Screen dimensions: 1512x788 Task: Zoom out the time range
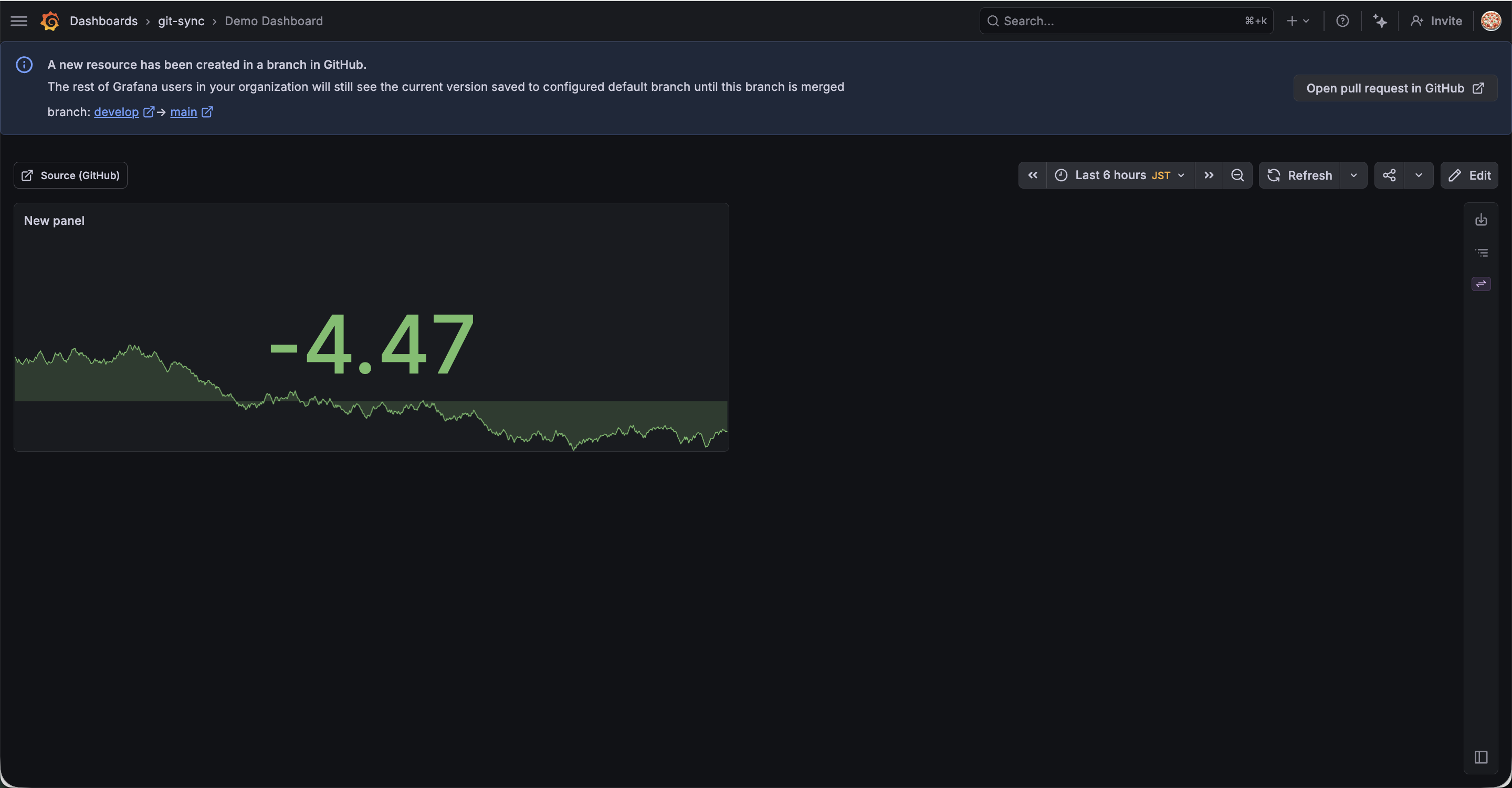tap(1237, 175)
